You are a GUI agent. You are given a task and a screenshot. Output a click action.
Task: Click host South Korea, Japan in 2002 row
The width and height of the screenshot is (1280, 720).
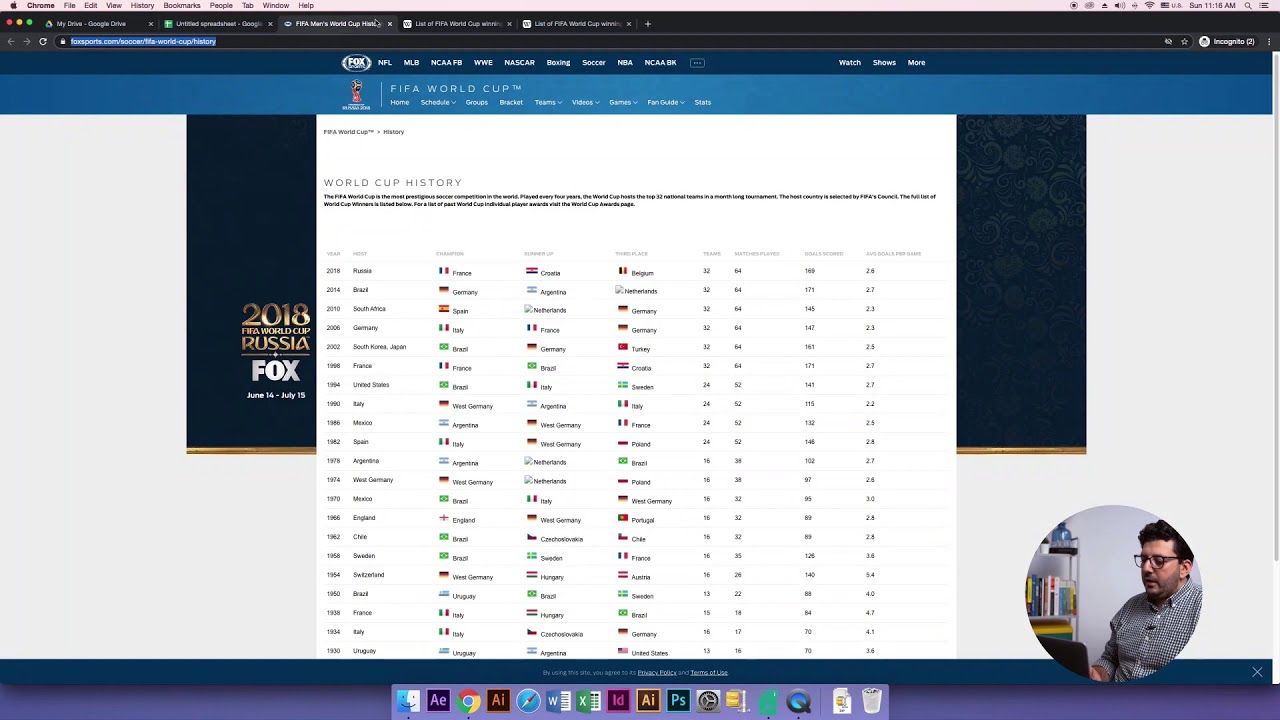(379, 347)
